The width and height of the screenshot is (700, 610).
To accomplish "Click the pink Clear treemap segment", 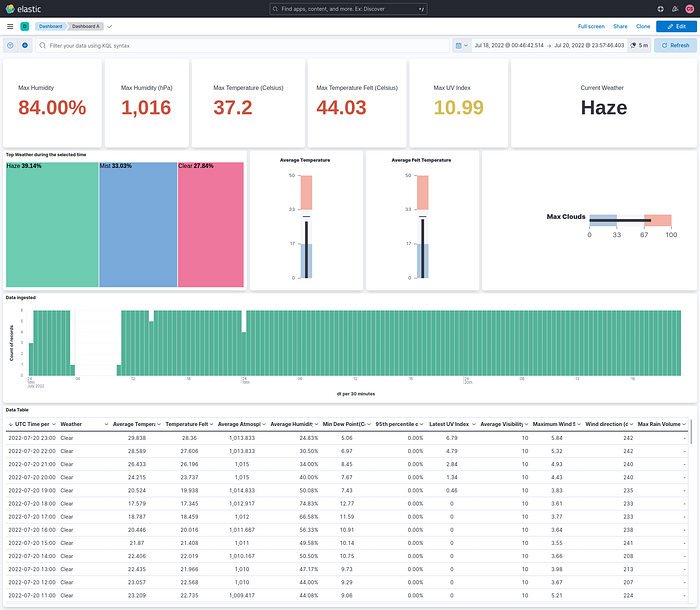I will 211,225.
